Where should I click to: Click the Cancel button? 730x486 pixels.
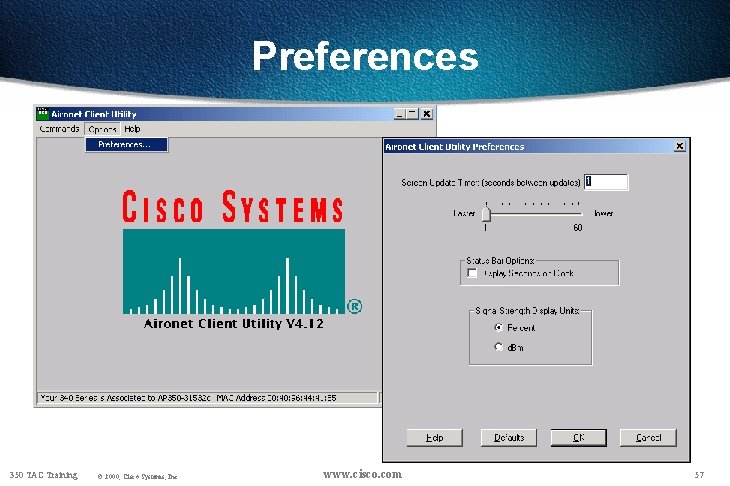coord(648,438)
